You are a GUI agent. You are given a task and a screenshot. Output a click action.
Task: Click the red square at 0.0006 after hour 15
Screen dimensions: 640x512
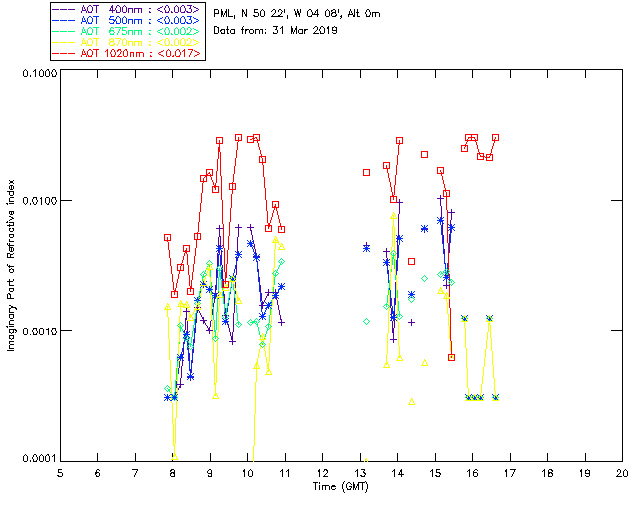(x=451, y=357)
